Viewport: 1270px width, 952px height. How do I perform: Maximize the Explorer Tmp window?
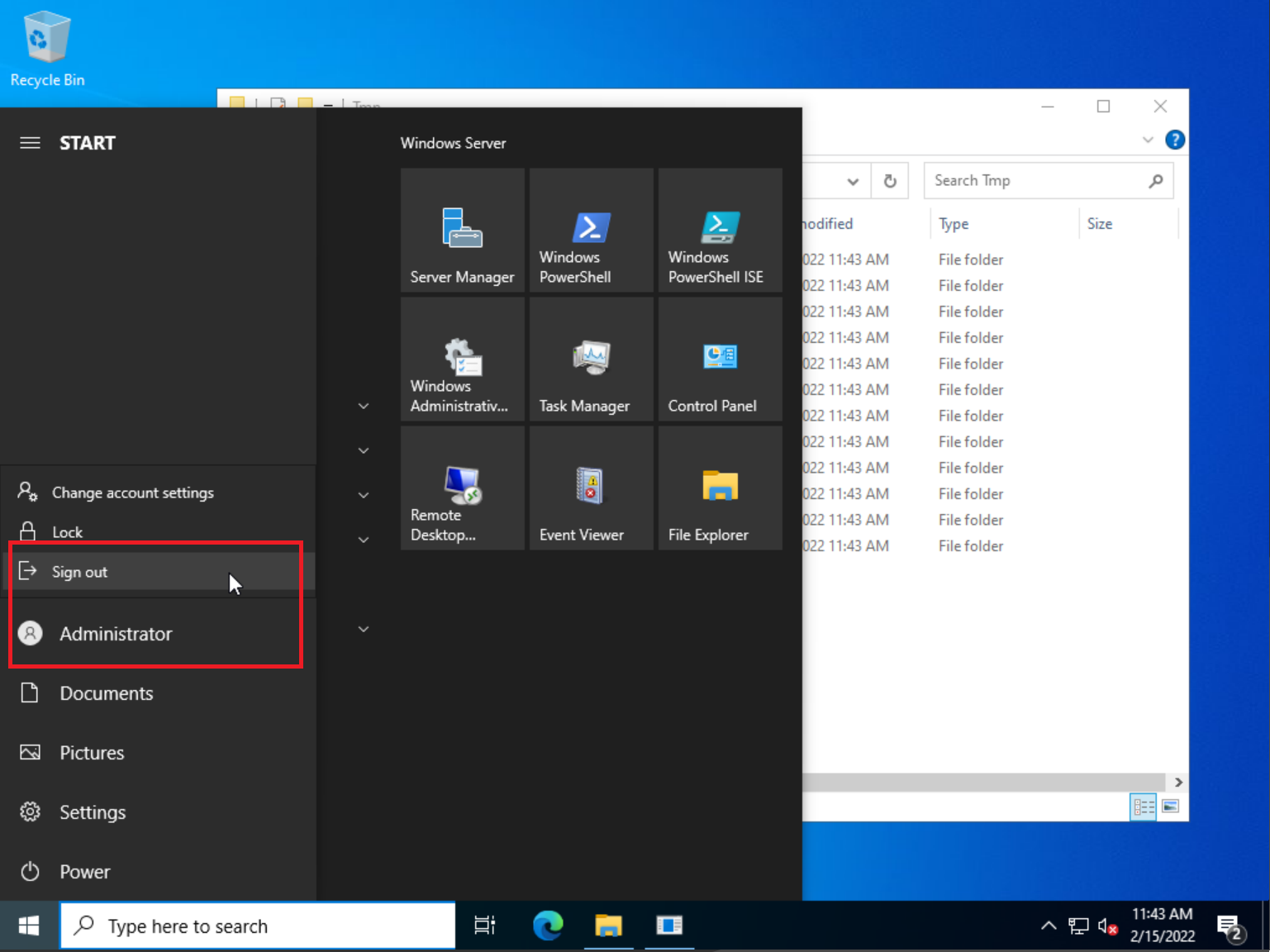1104,107
